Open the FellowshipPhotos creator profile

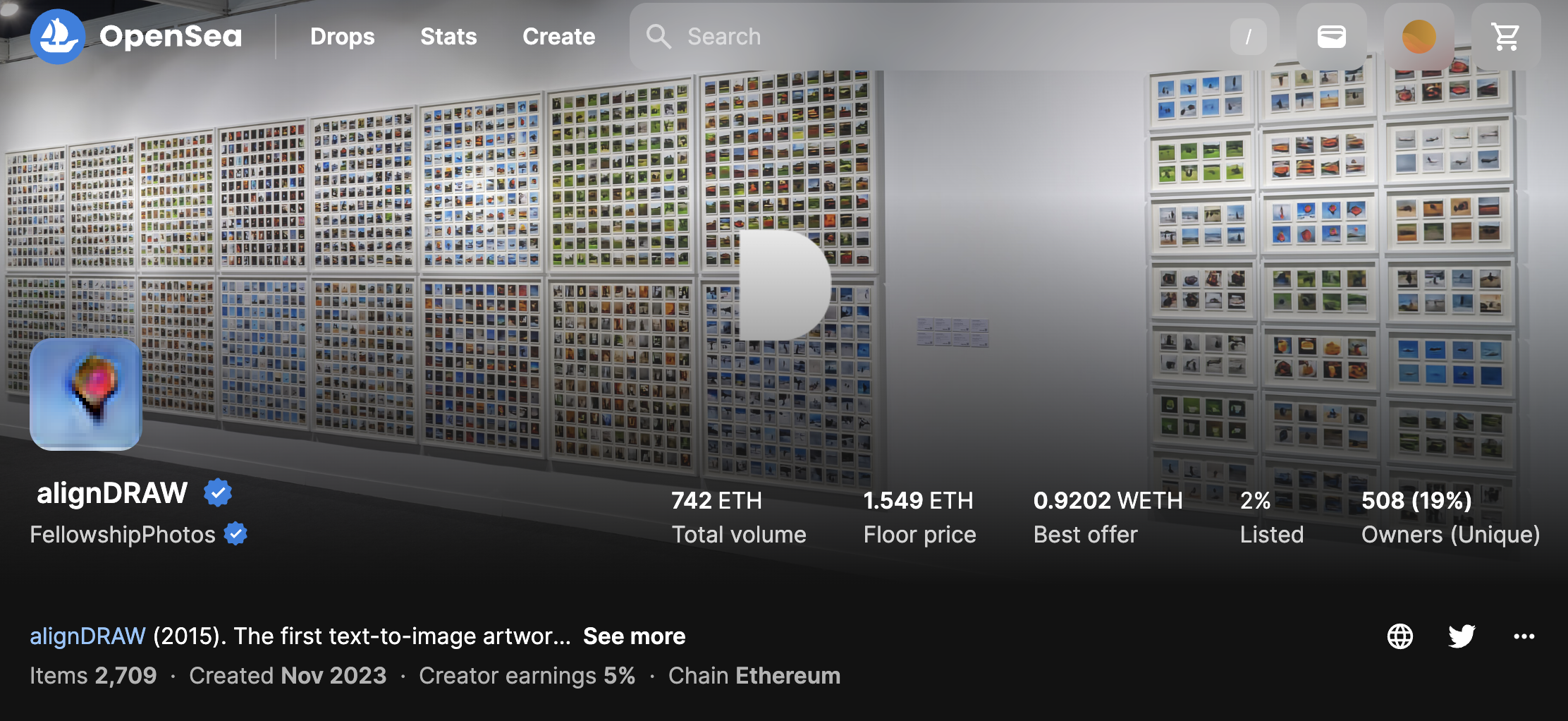[123, 535]
